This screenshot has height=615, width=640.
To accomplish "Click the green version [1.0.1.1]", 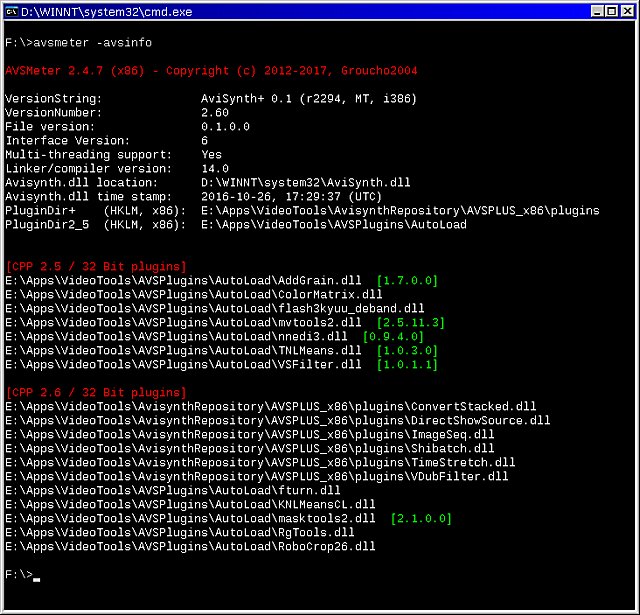I will [x=407, y=365].
